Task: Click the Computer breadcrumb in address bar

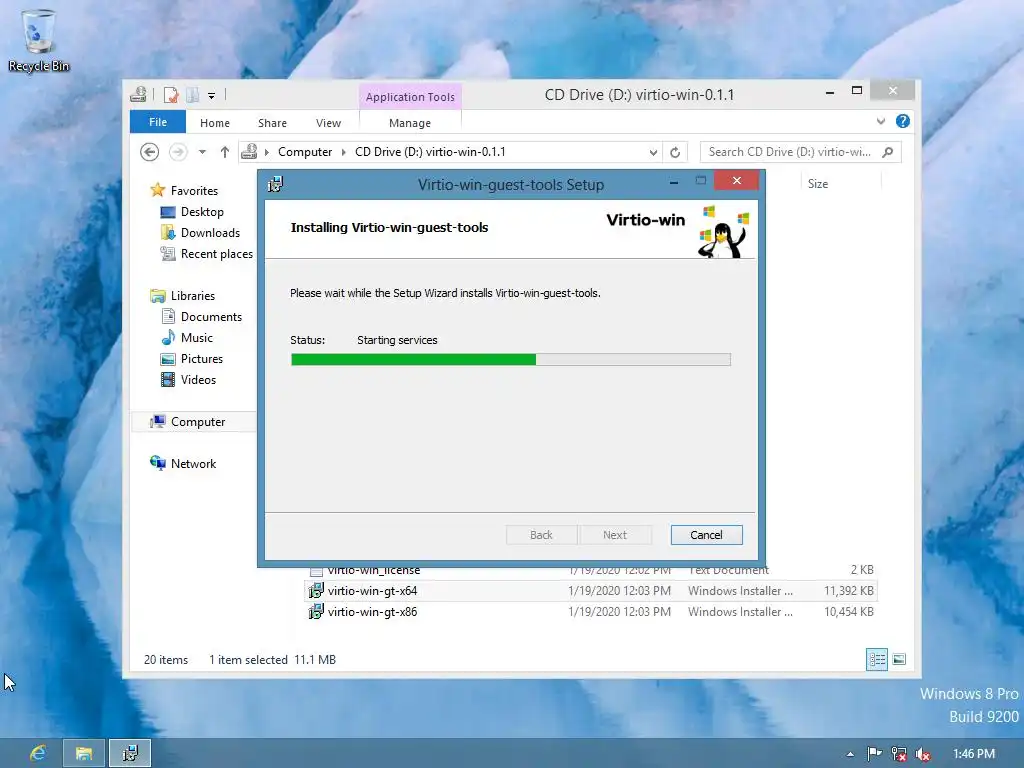Action: click(x=305, y=152)
